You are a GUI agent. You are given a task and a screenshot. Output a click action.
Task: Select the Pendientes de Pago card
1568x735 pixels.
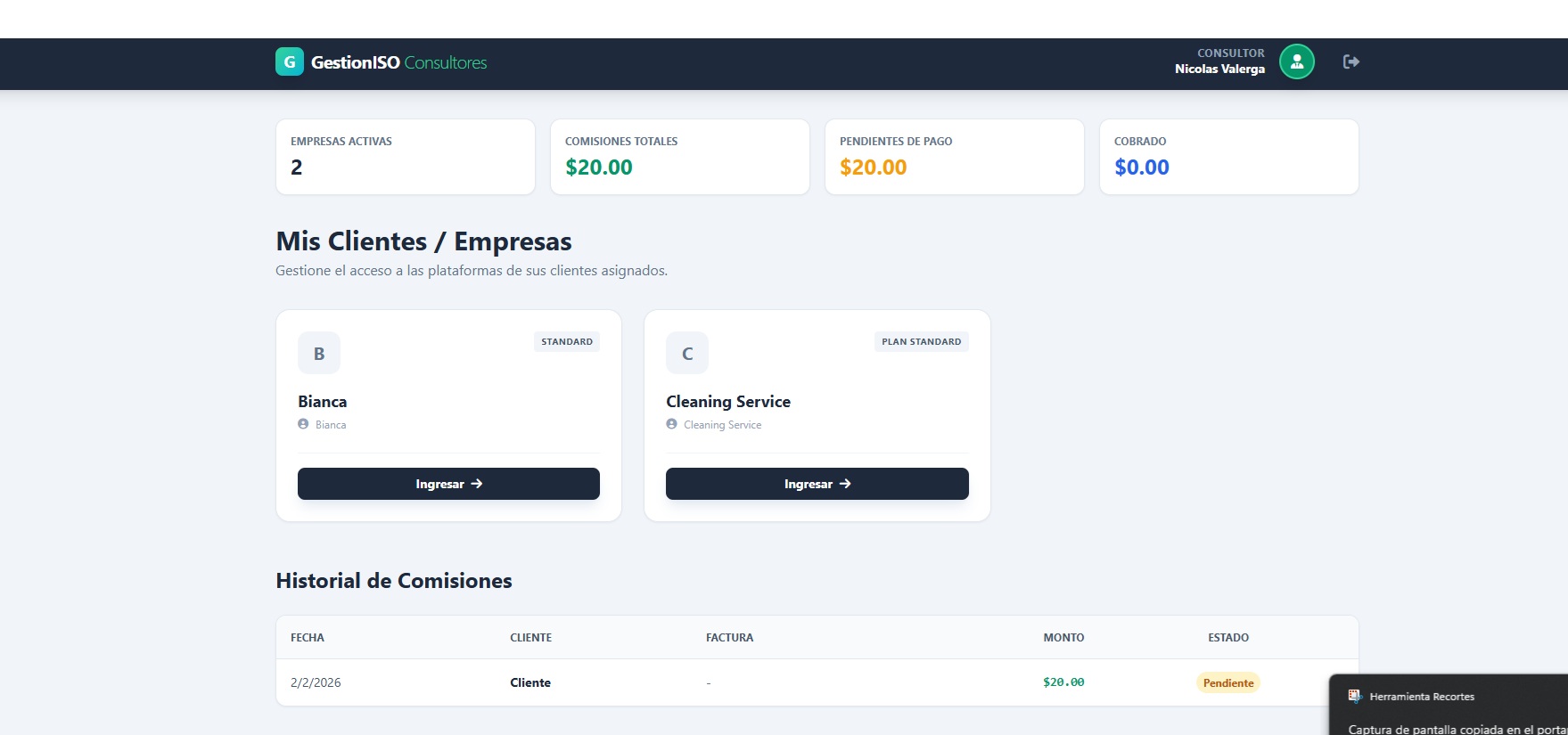tap(955, 157)
